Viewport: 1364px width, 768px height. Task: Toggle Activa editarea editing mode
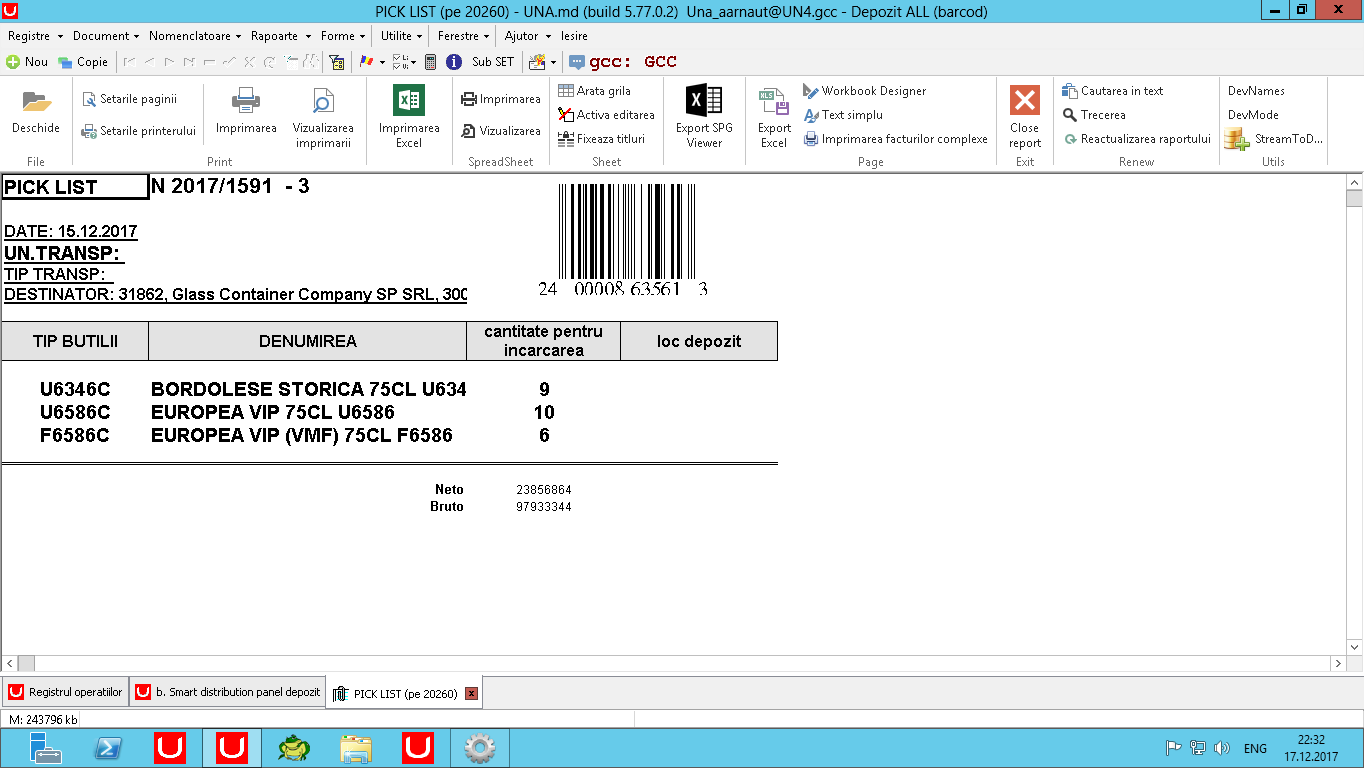607,115
